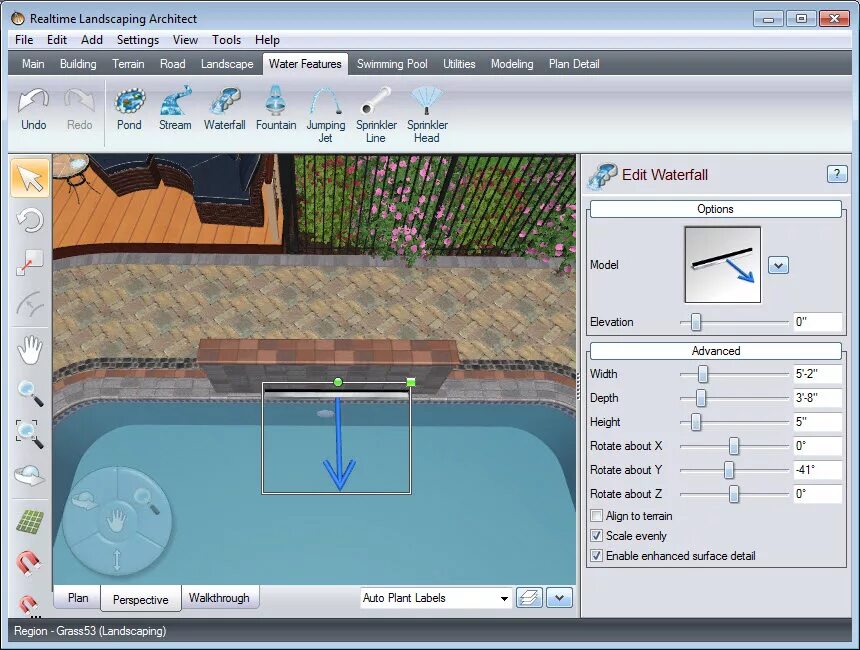Open the Settings menu

tap(138, 40)
